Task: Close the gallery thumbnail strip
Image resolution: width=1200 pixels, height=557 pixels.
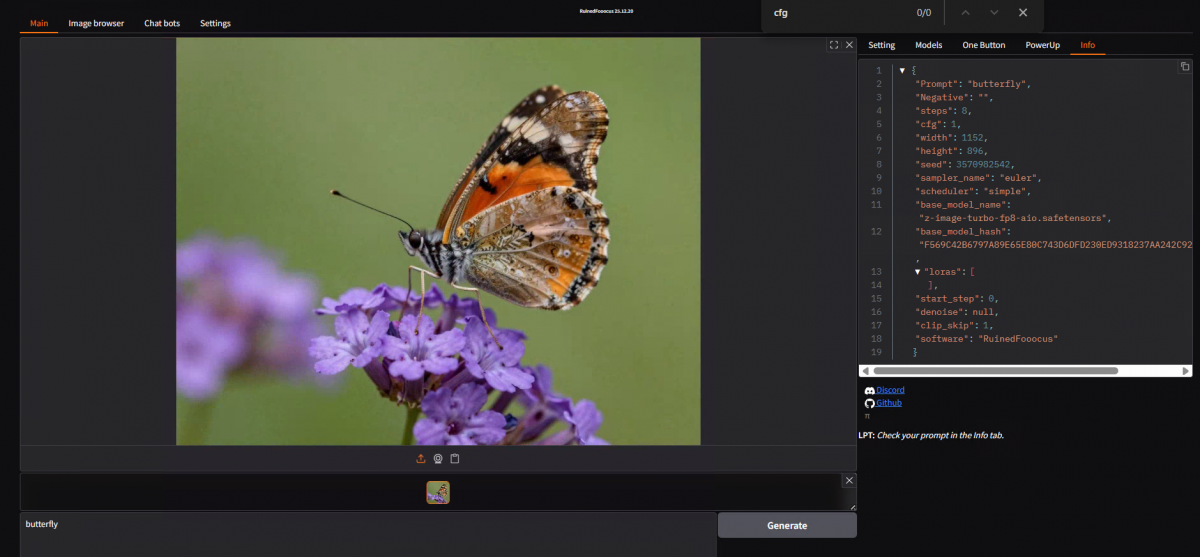Action: pyautogui.click(x=849, y=481)
